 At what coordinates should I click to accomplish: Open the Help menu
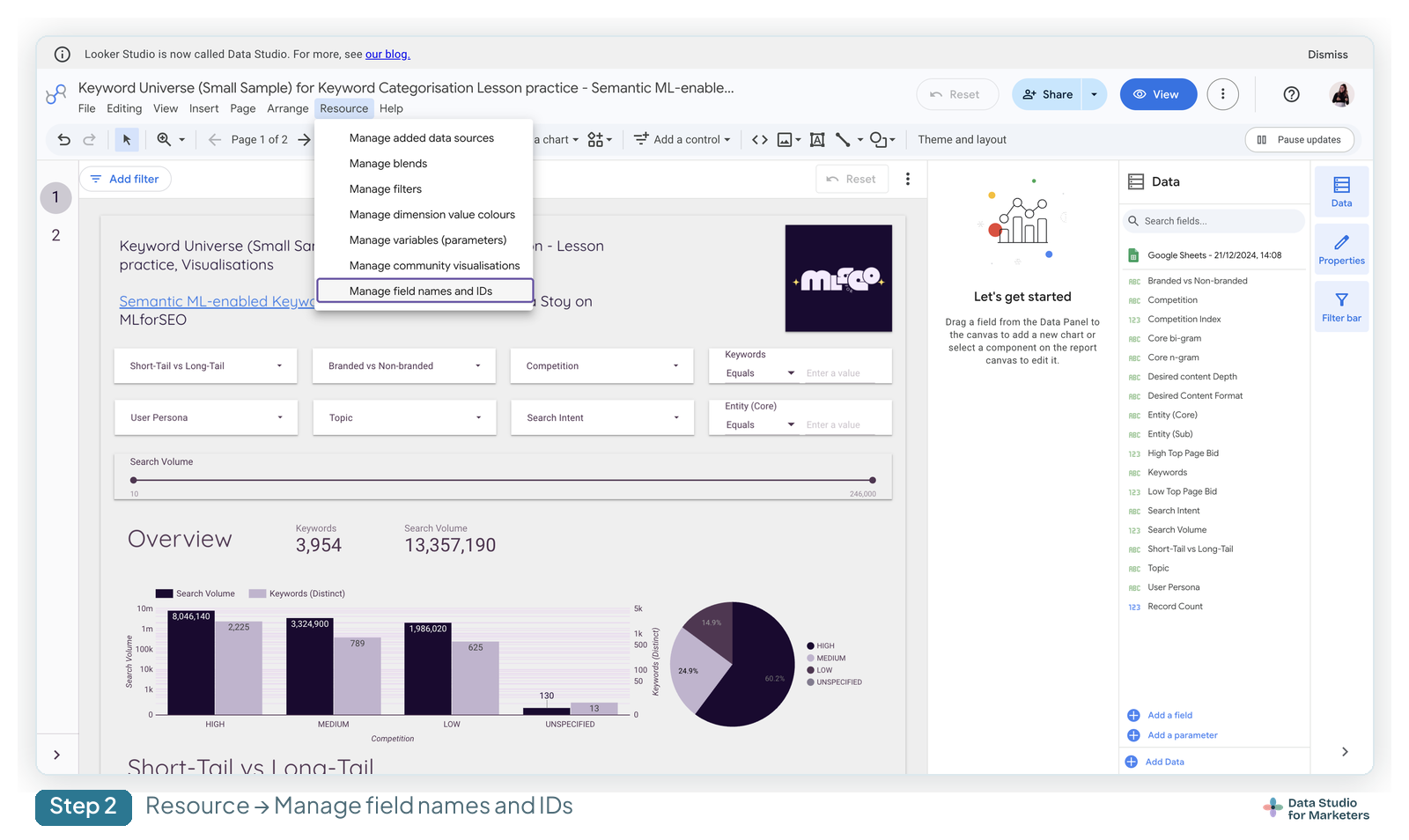coord(391,108)
